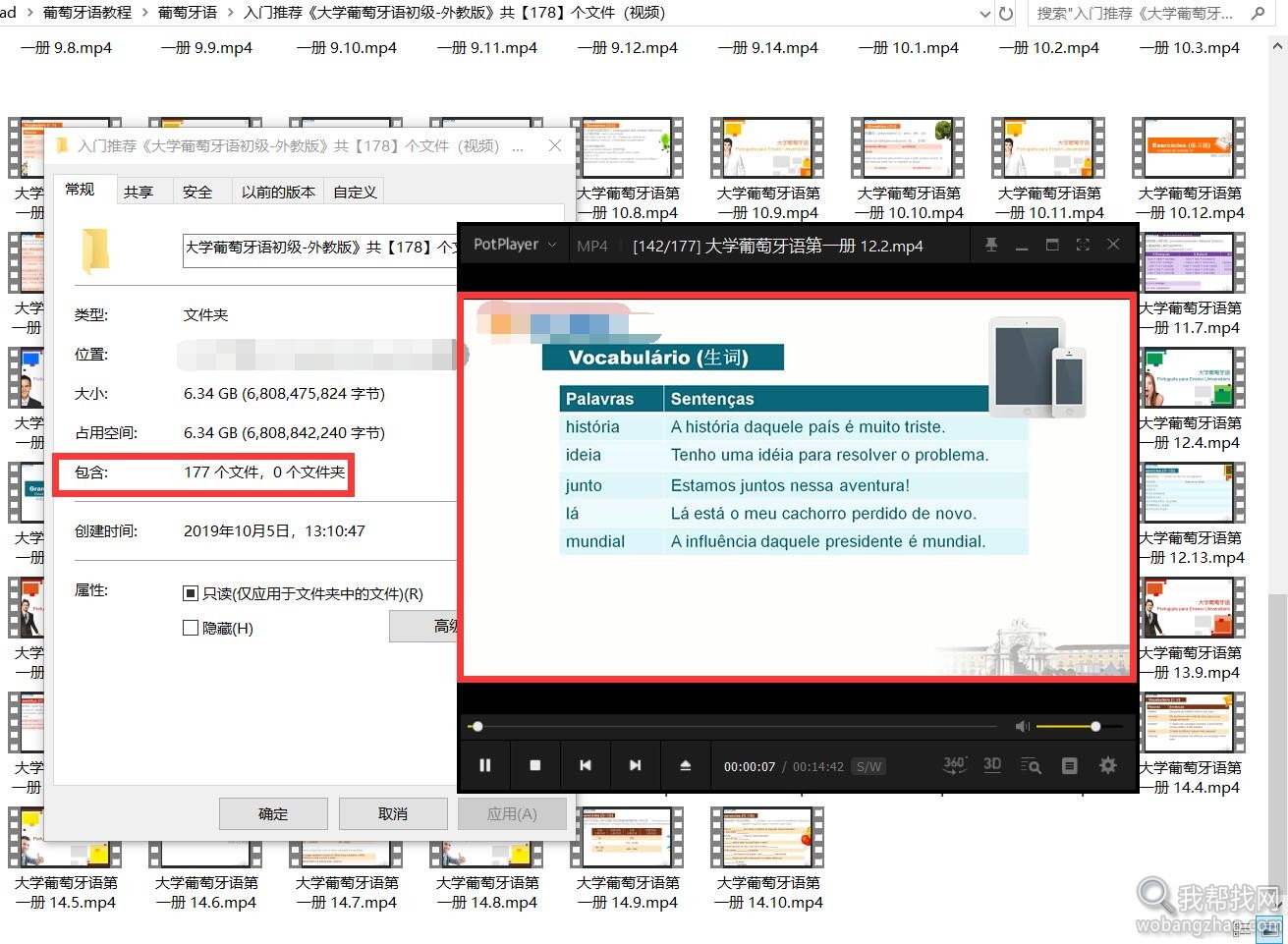This screenshot has height=944, width=1288.
Task: Switch PotPlayer to 3D video mode
Action: point(992,765)
